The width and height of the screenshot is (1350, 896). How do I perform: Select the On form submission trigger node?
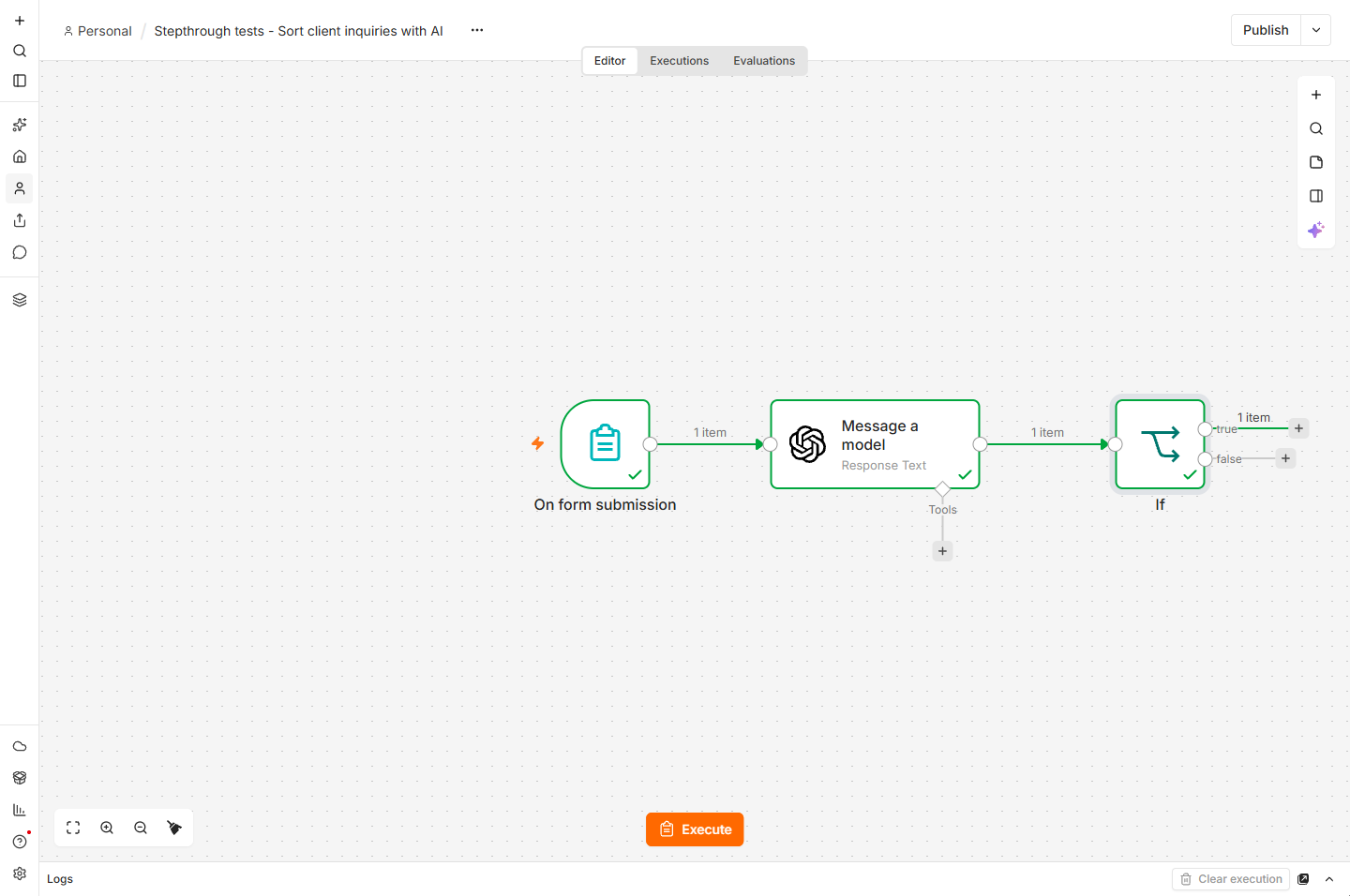coord(605,444)
